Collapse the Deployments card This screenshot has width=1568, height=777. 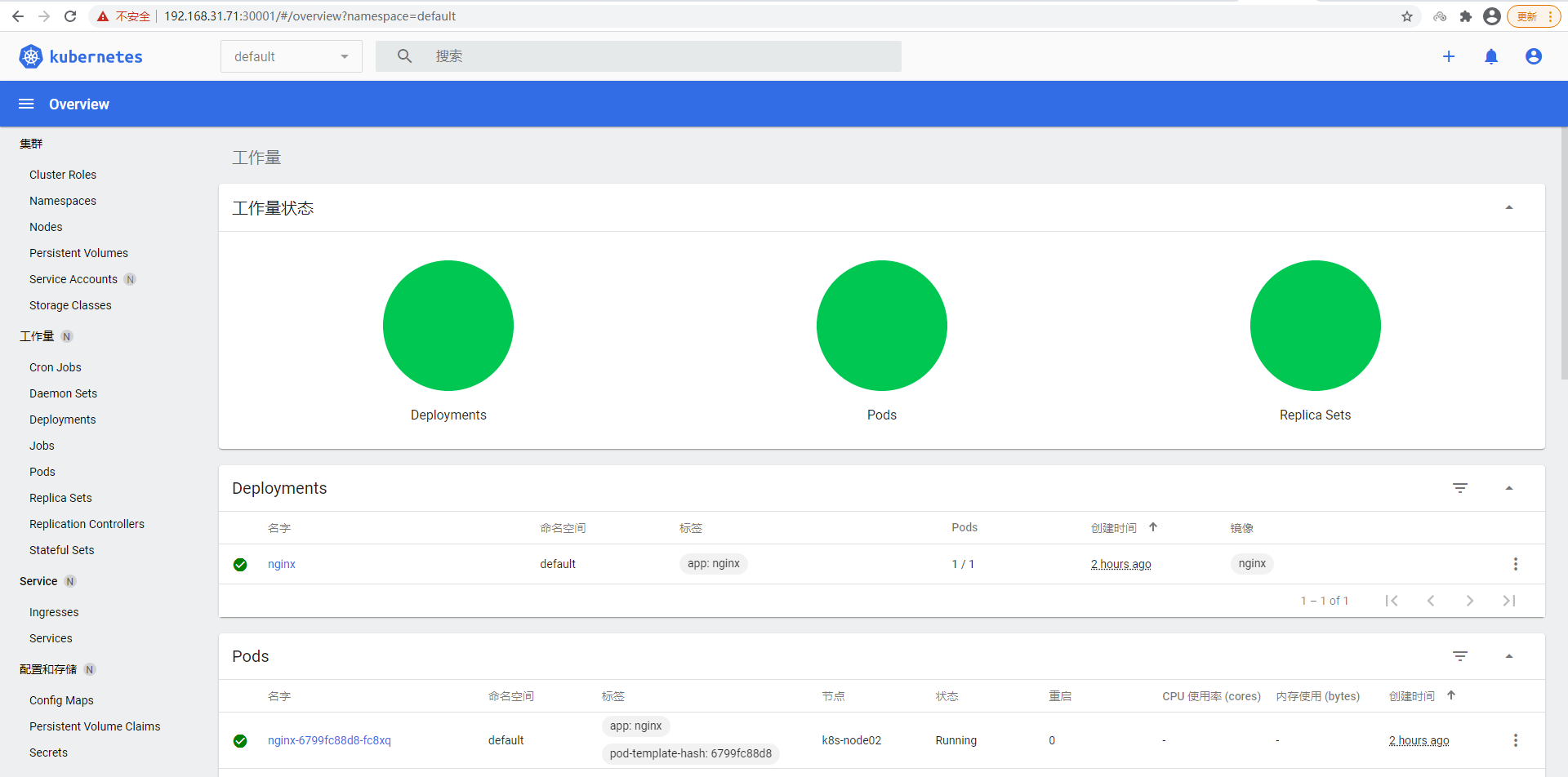pos(1509,488)
